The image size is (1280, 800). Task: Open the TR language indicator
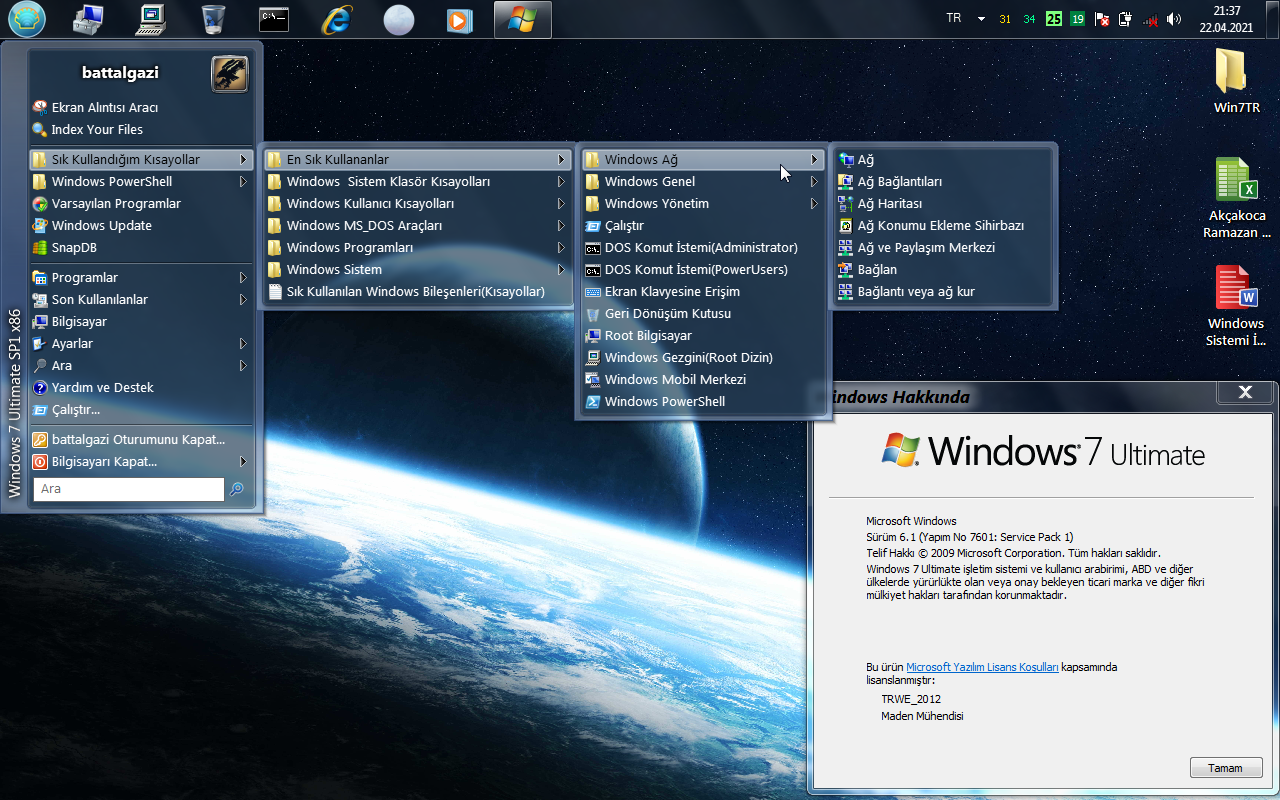[954, 19]
